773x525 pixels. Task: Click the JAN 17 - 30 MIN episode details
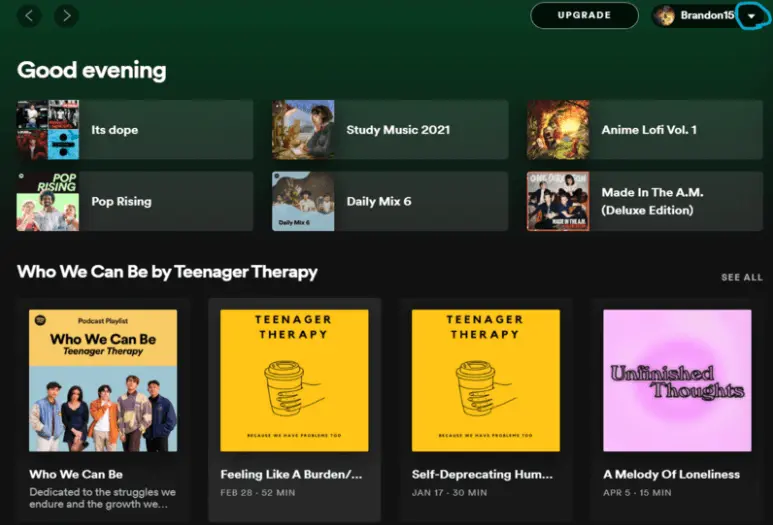pos(450,492)
